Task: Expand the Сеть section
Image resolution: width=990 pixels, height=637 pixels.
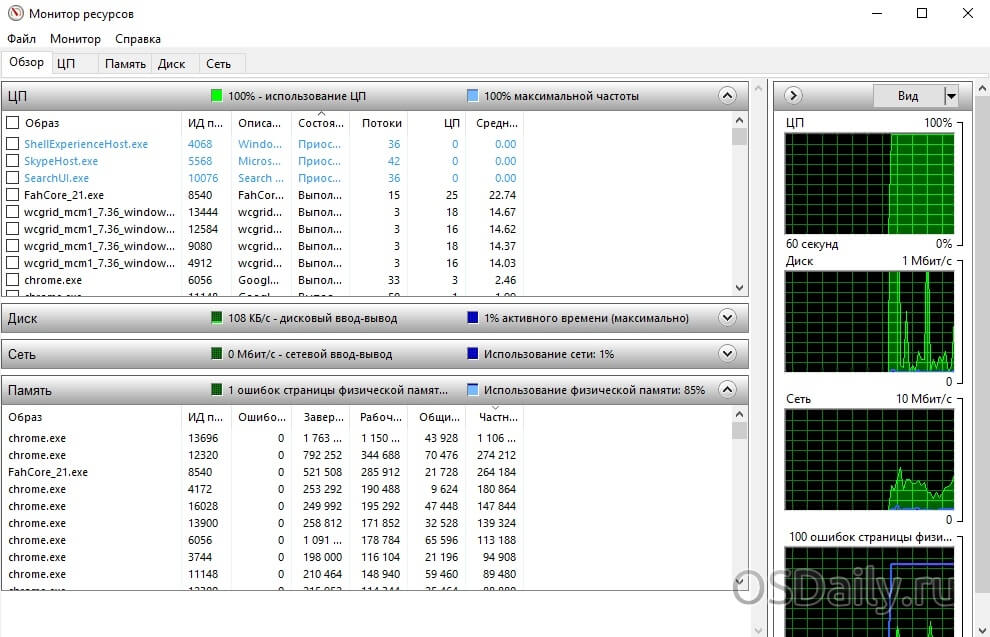Action: point(727,354)
